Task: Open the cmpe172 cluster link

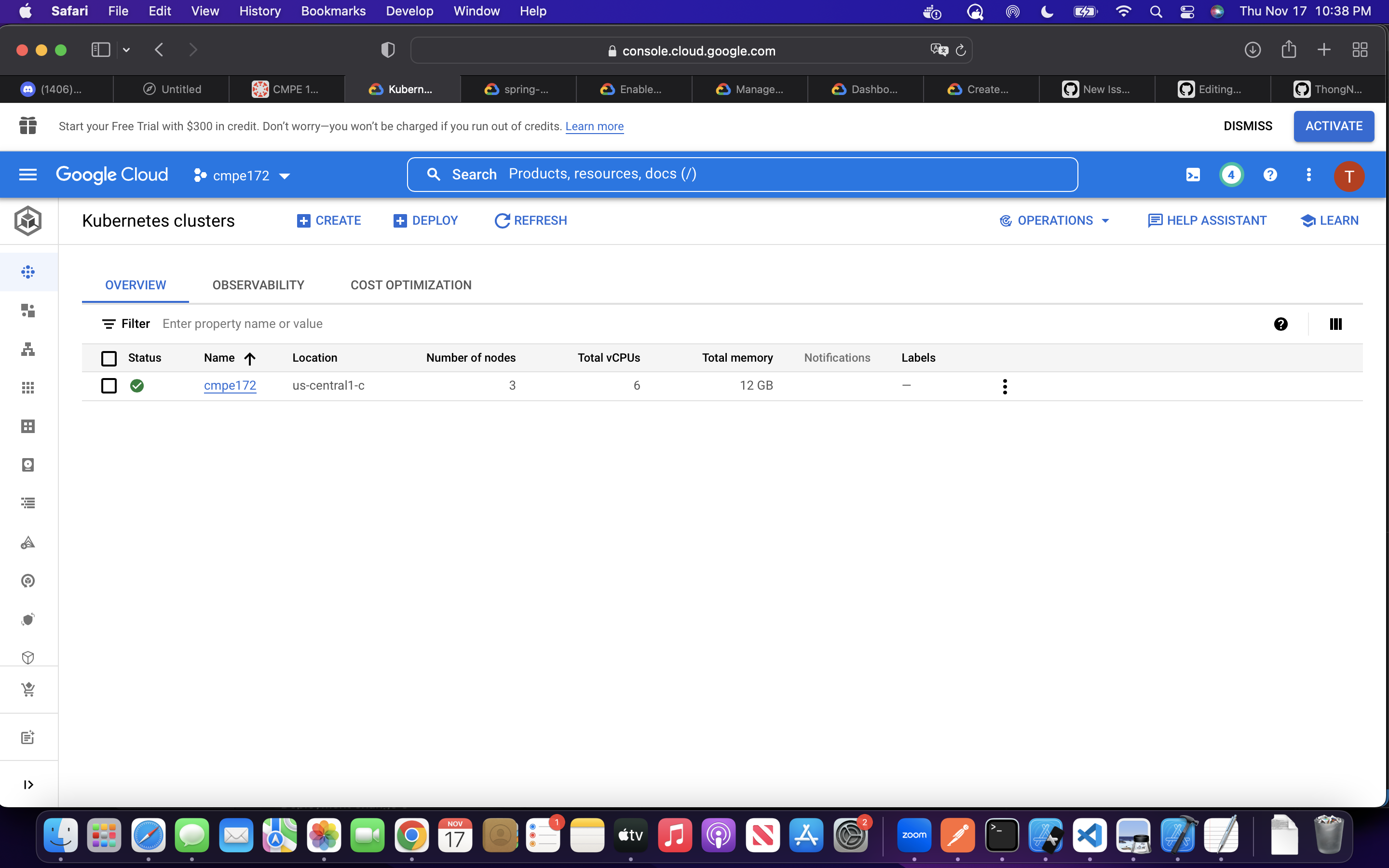Action: [230, 386]
